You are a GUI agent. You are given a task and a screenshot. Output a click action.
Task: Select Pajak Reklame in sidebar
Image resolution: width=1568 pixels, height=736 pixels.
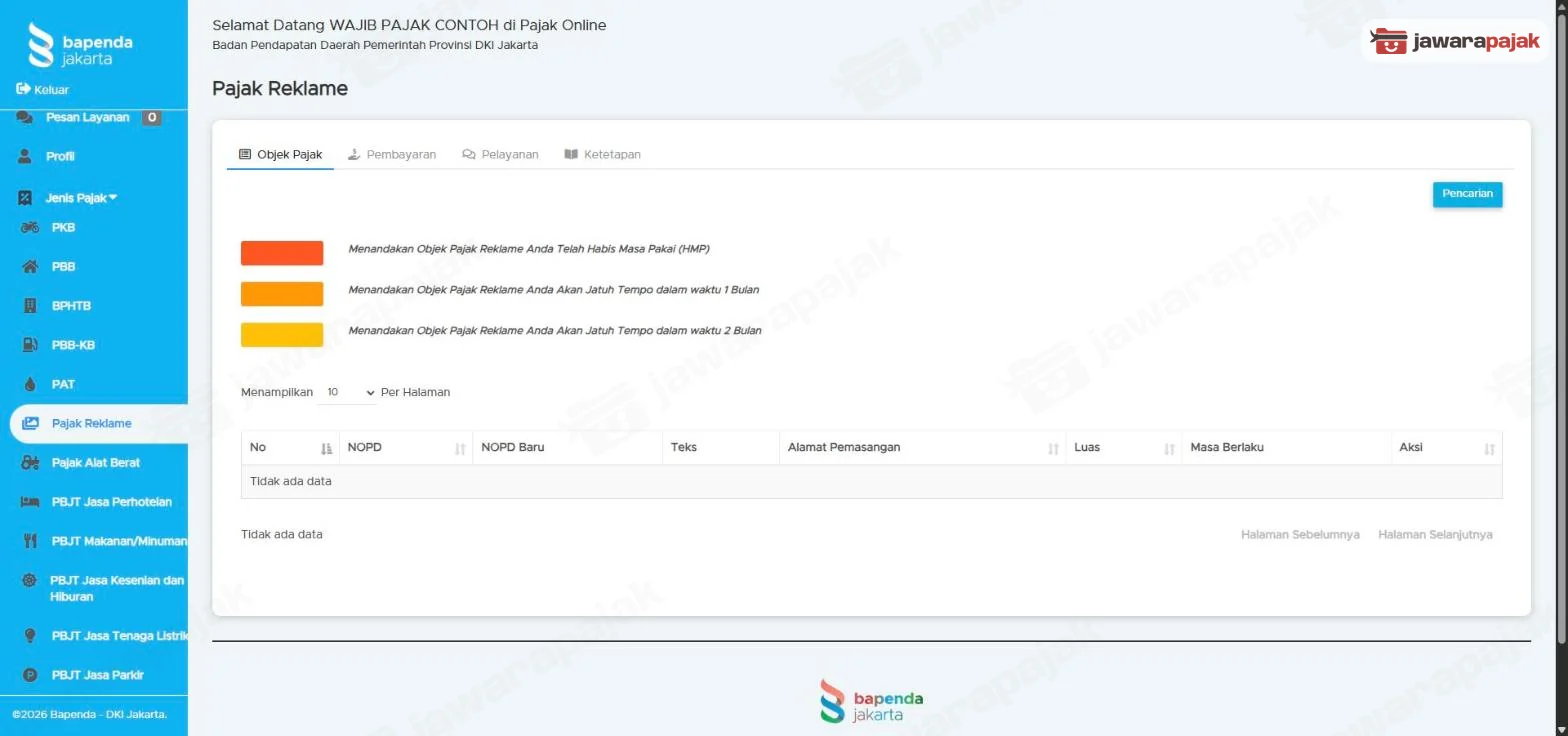98,423
